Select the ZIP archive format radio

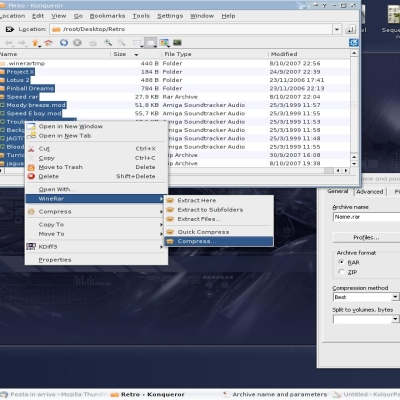click(x=341, y=272)
